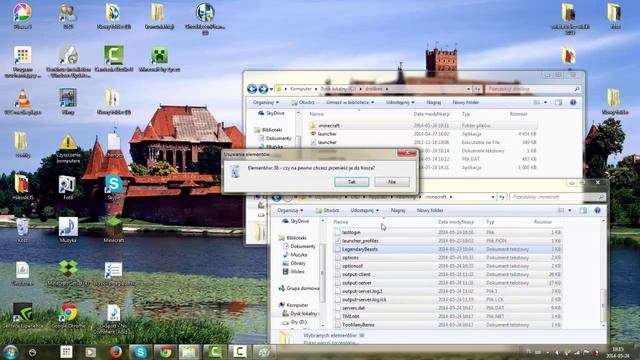Screen dimensions: 640x360
Task: Open help in .minecraft window
Action: (598, 211)
